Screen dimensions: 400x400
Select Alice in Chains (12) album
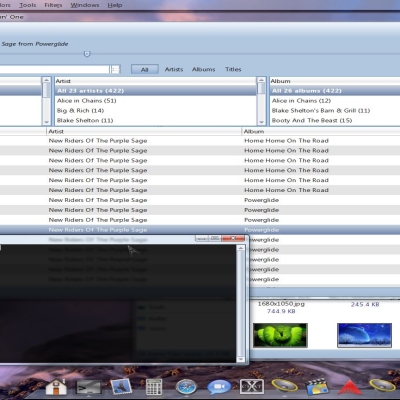(335, 101)
